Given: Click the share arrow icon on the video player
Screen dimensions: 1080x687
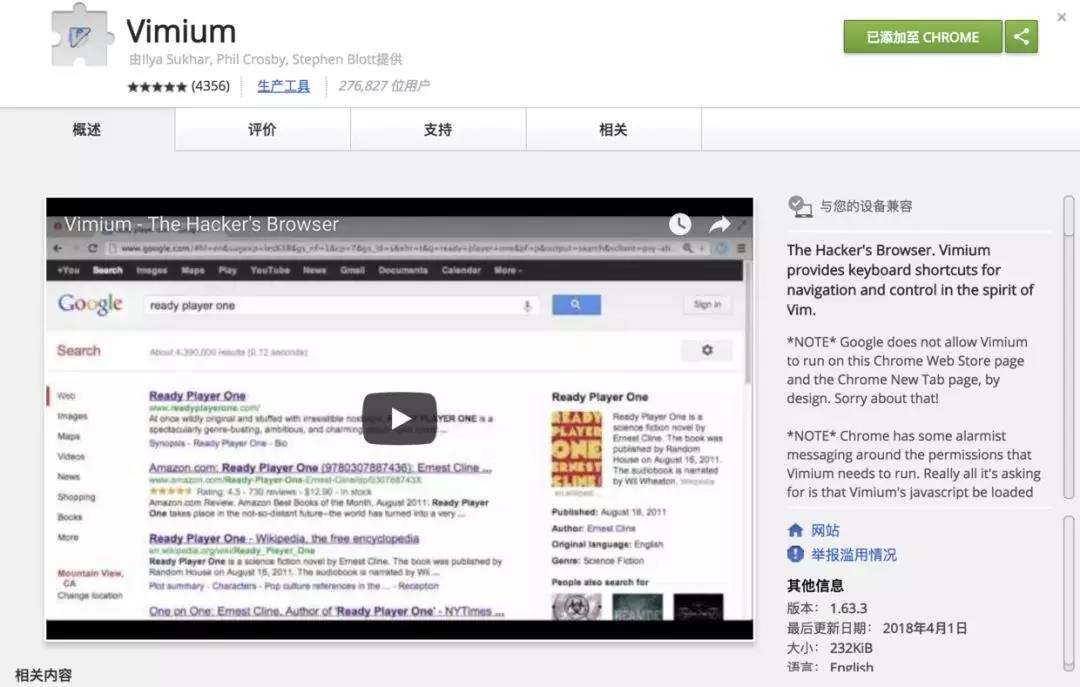Looking at the screenshot, I should [x=719, y=224].
